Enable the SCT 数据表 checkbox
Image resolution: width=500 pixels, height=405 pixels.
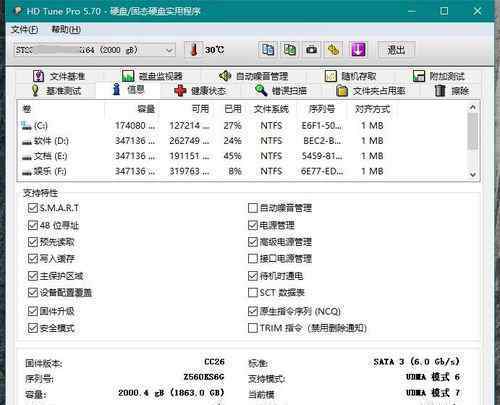(x=253, y=293)
